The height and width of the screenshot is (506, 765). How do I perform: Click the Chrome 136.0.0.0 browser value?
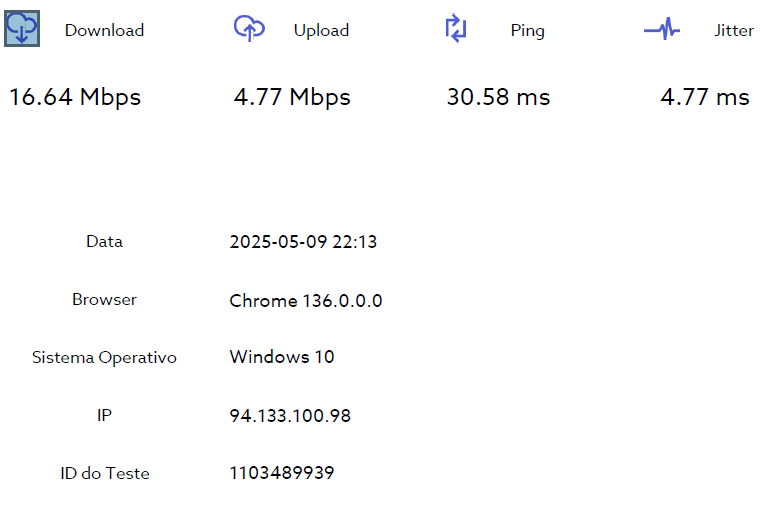tap(305, 301)
